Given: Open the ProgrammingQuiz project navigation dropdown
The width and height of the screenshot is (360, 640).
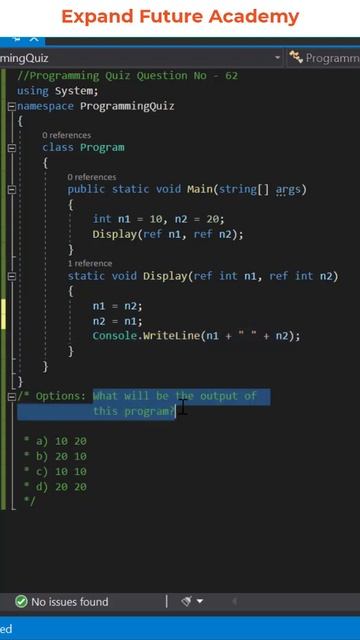Looking at the screenshot, I should [x=278, y=58].
